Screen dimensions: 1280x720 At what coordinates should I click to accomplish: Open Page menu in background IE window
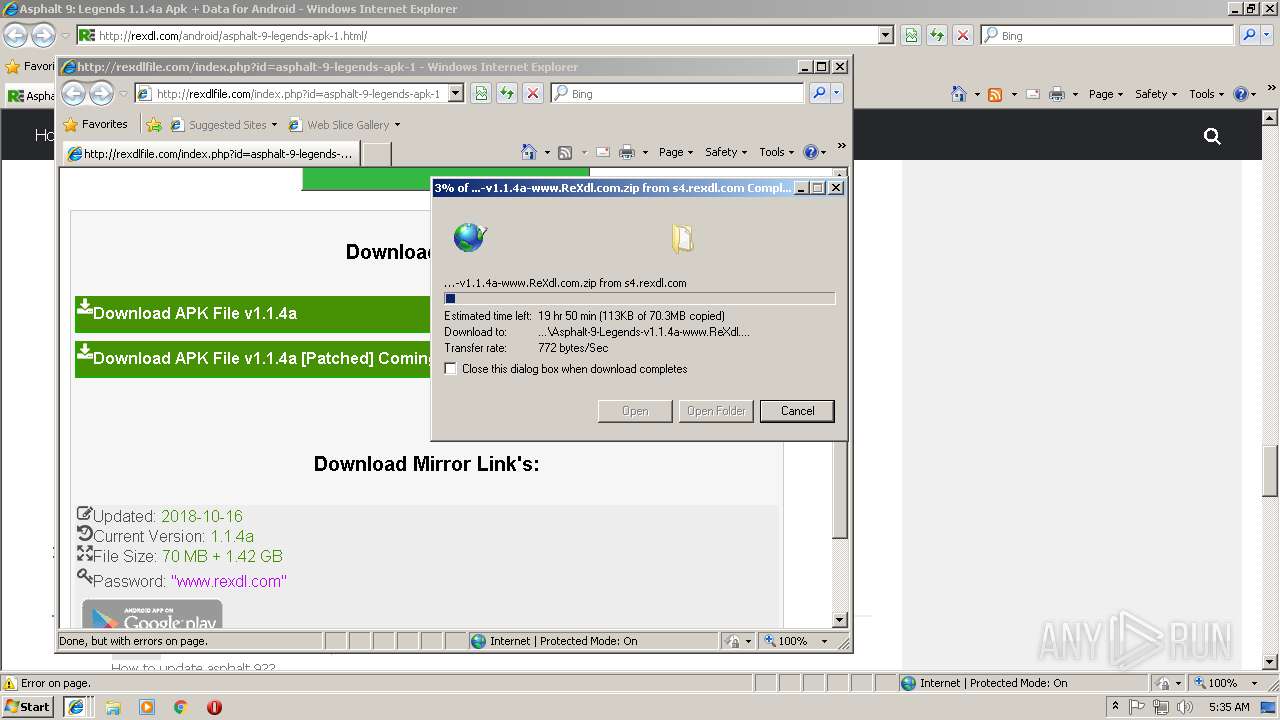pos(1106,94)
